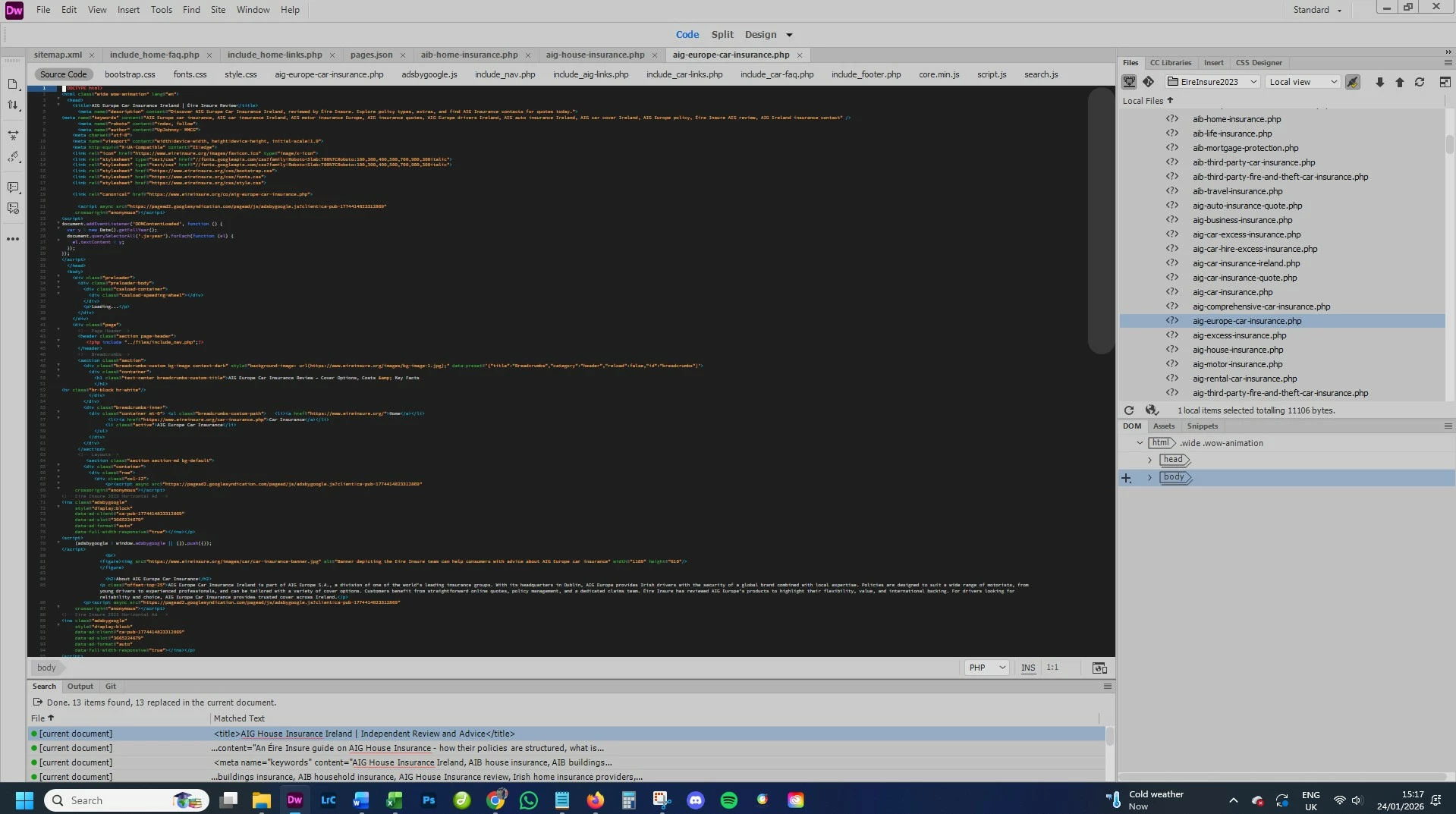Open the Open Documents tool in left toolbar

click(x=13, y=84)
